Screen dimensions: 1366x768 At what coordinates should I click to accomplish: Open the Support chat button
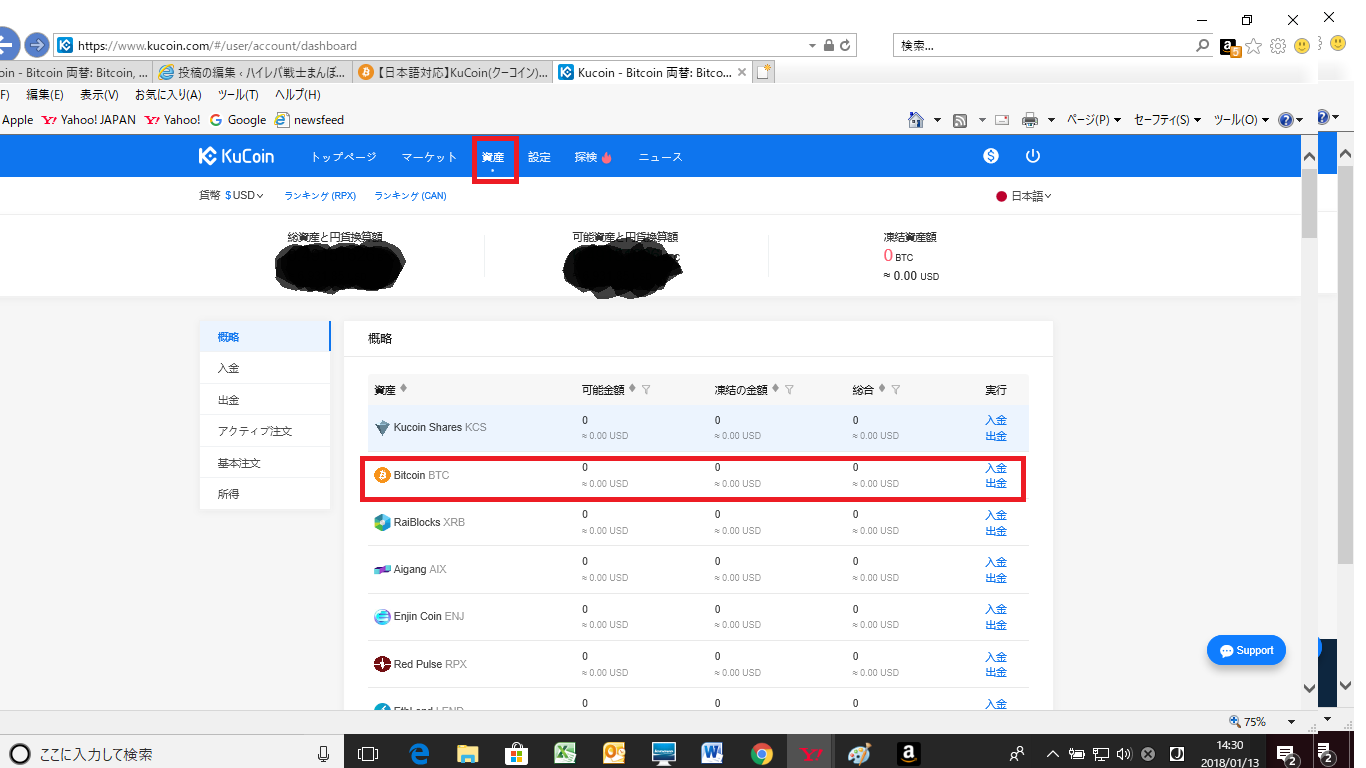pyautogui.click(x=1246, y=650)
